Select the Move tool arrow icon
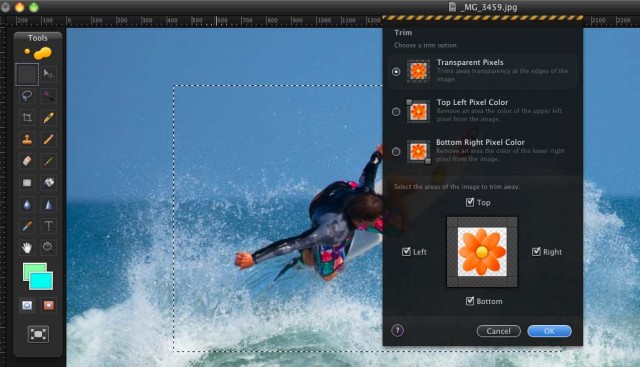 point(49,74)
